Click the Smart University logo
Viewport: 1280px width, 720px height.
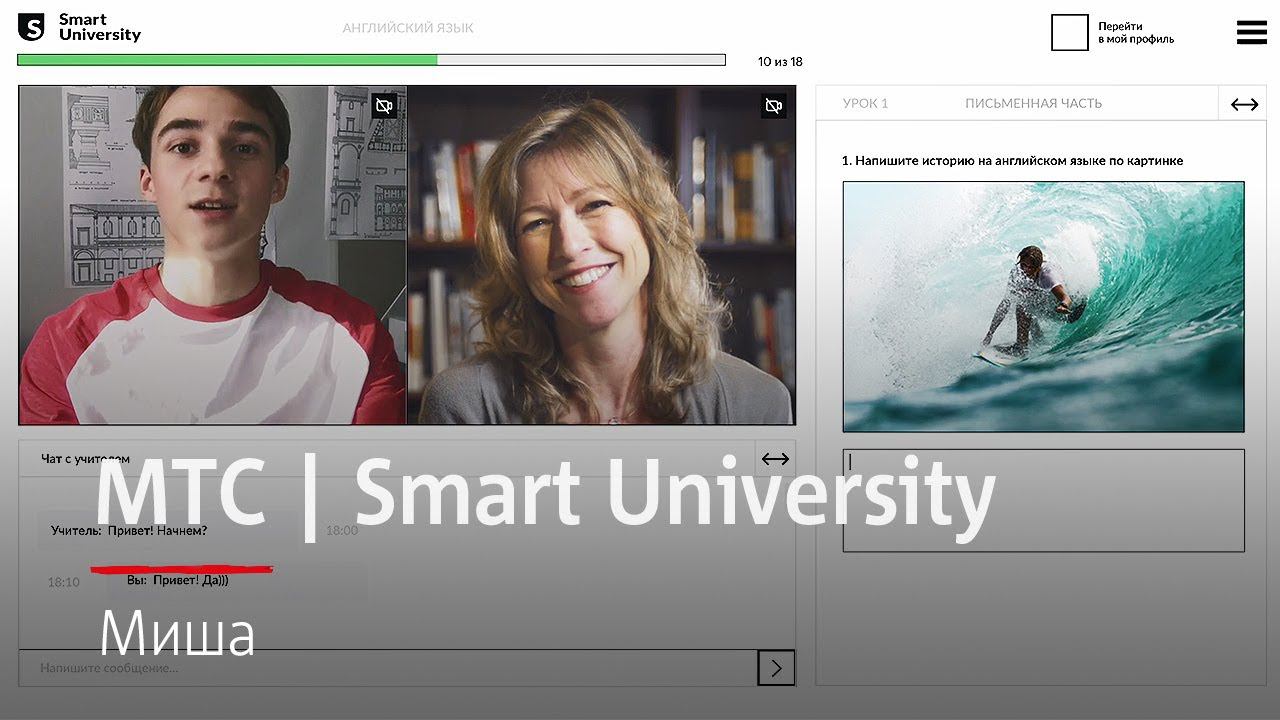(80, 27)
